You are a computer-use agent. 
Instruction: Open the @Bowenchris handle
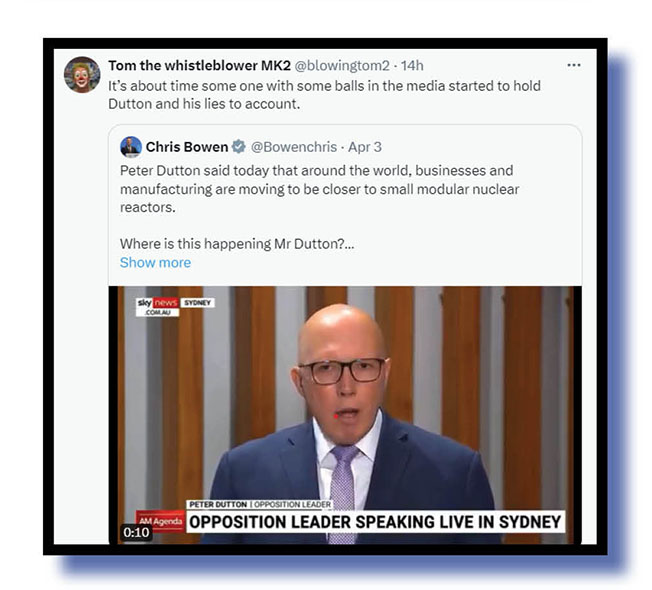(x=294, y=147)
